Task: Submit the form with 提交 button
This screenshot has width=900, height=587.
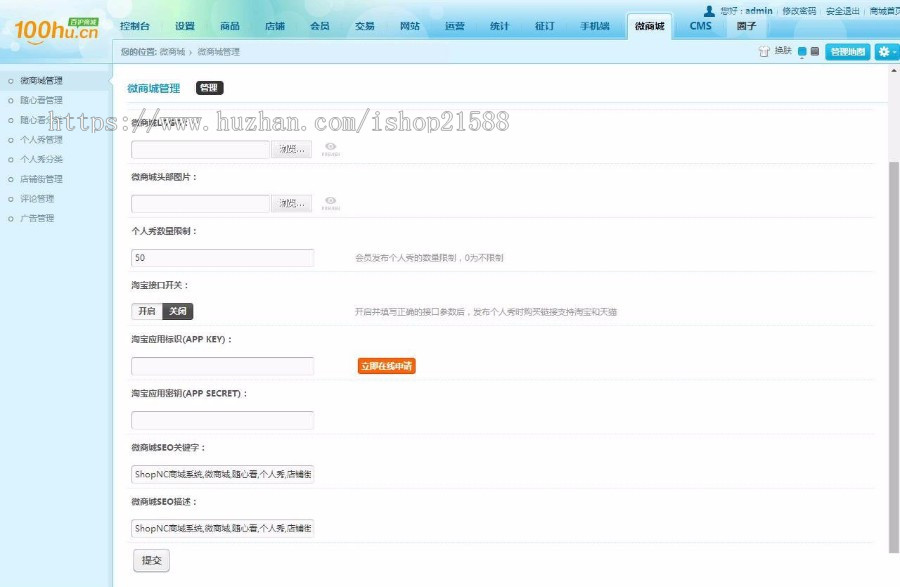Action: pos(151,560)
